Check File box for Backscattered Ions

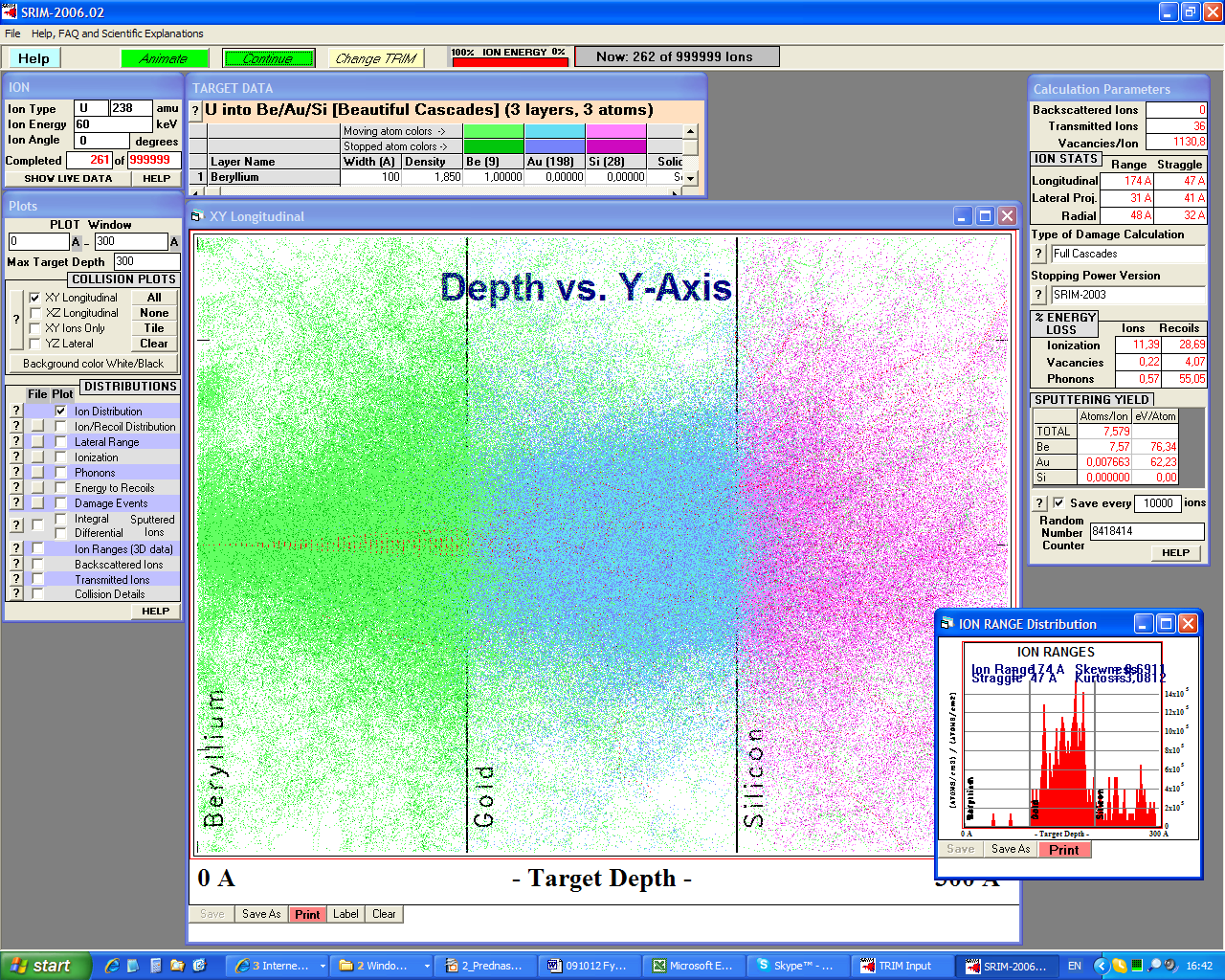click(x=37, y=564)
